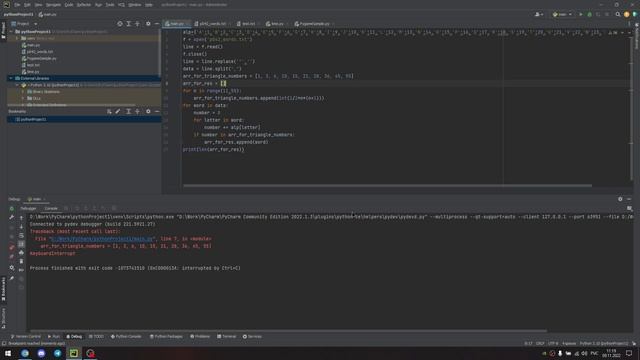Select PygameSample.py in the Project tree
Viewport: 640px width, 360px height.
coord(40,58)
